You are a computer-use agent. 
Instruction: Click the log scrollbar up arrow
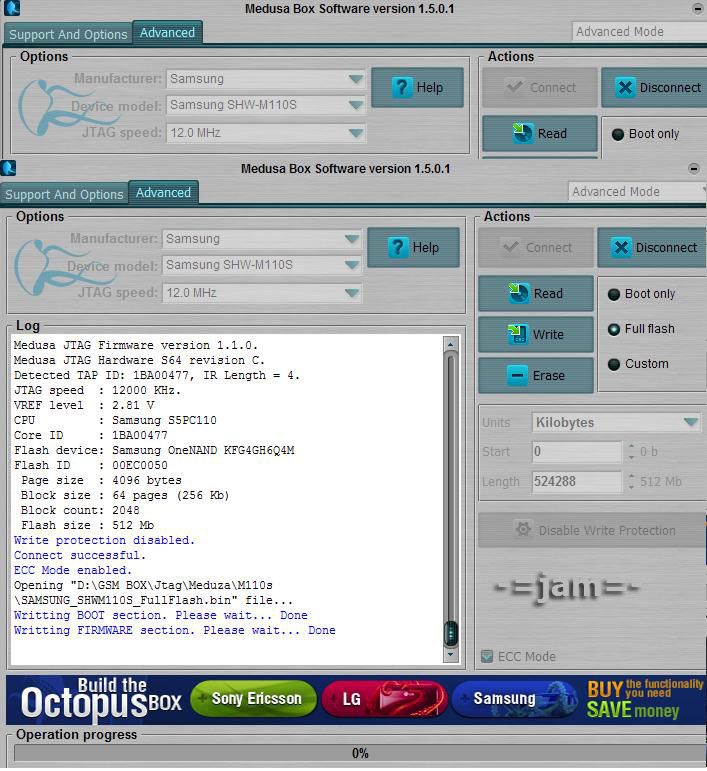coord(450,344)
